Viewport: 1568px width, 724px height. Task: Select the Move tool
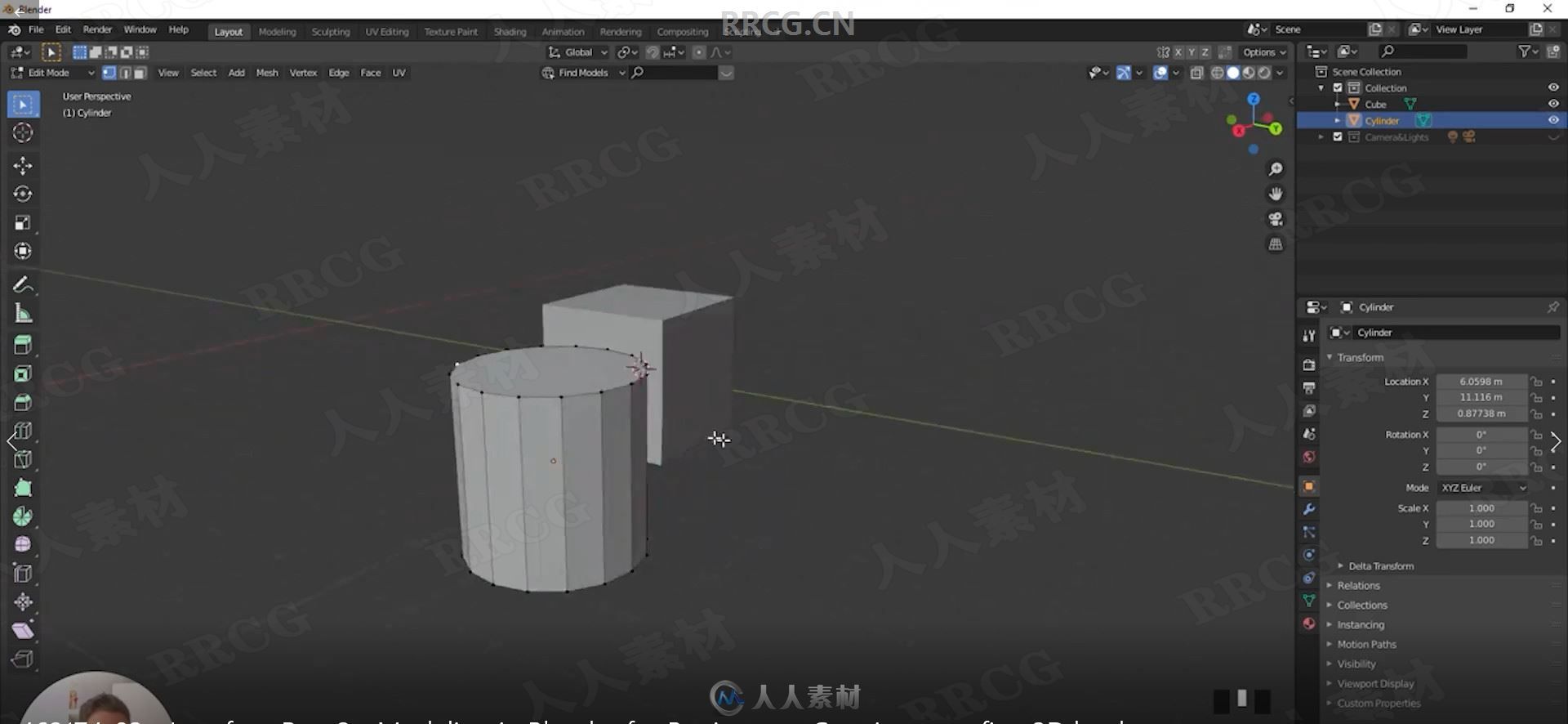pos(23,165)
